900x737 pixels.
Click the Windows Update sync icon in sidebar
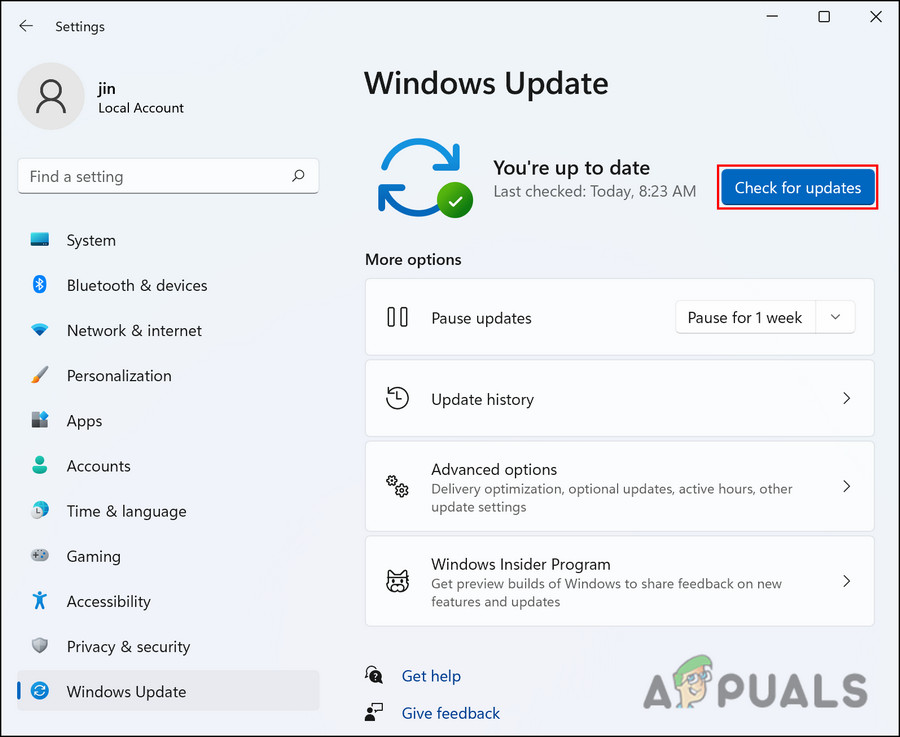40,691
